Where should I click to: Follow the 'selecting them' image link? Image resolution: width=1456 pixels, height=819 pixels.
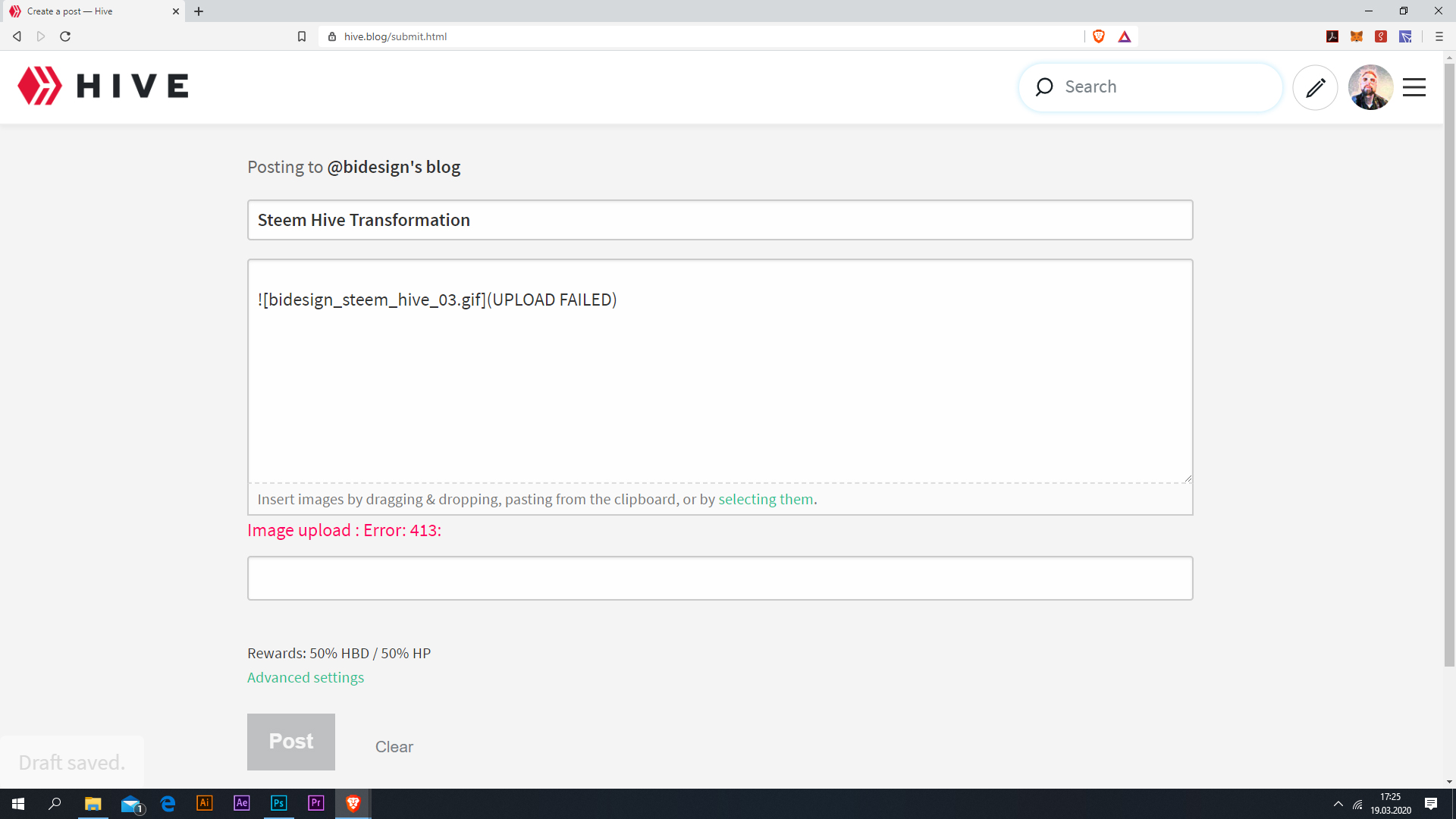(x=766, y=499)
